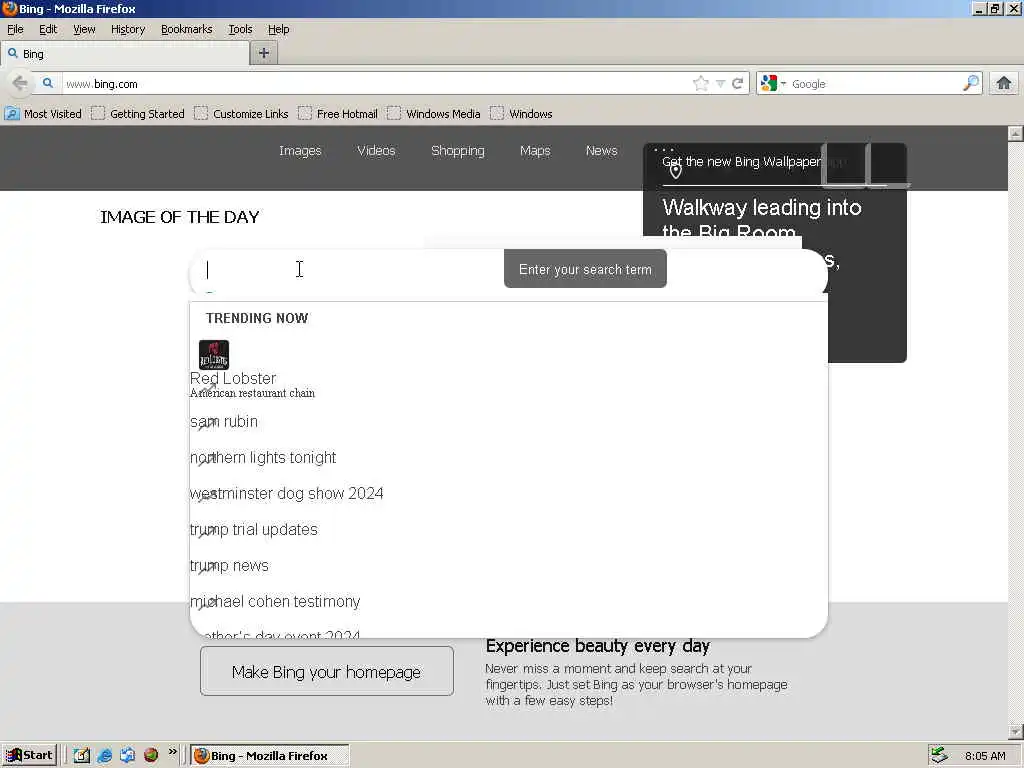1024x768 pixels.
Task: Open the Free Hotmail bookmark
Action: click(338, 114)
